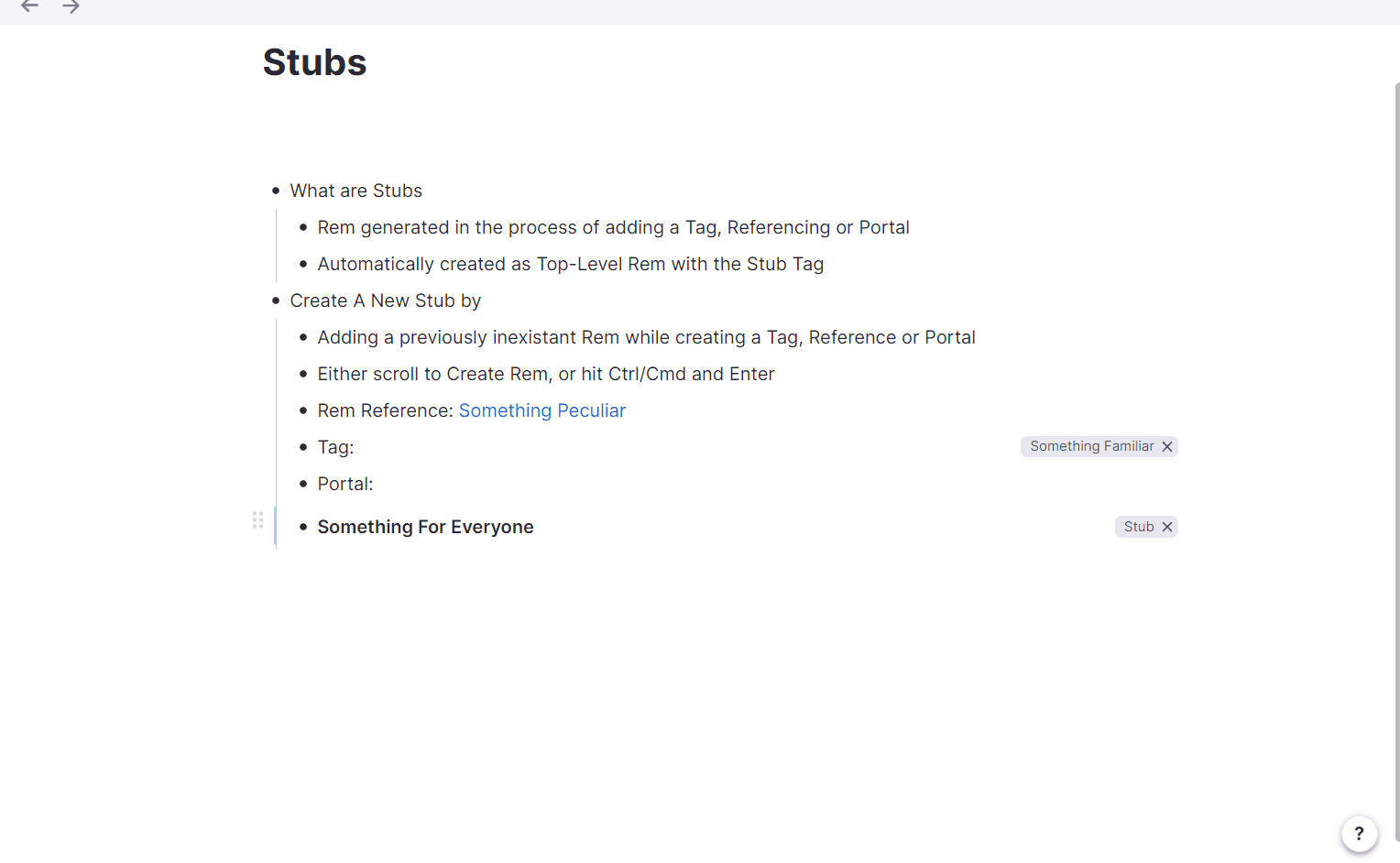Go back with the left arrow
The width and height of the screenshot is (1400, 863).
coord(29,6)
